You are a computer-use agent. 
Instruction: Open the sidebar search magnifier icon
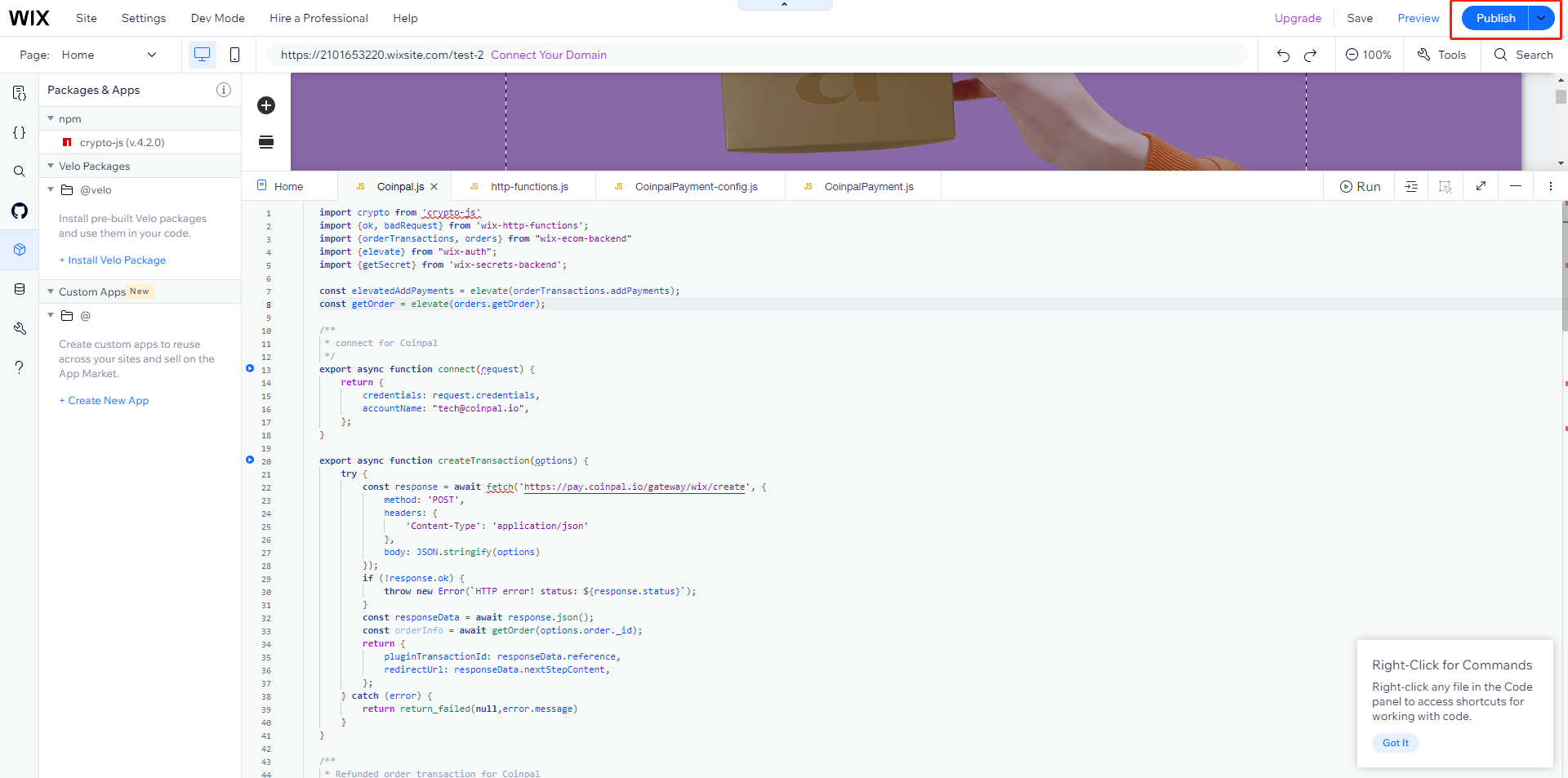(20, 171)
